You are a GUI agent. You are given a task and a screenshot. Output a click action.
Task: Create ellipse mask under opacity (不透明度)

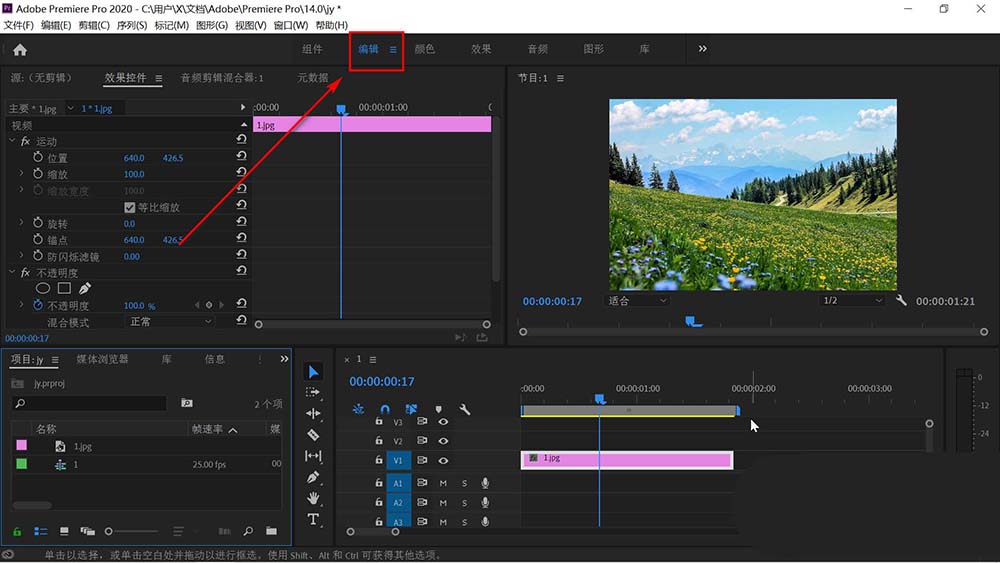pyautogui.click(x=43, y=288)
